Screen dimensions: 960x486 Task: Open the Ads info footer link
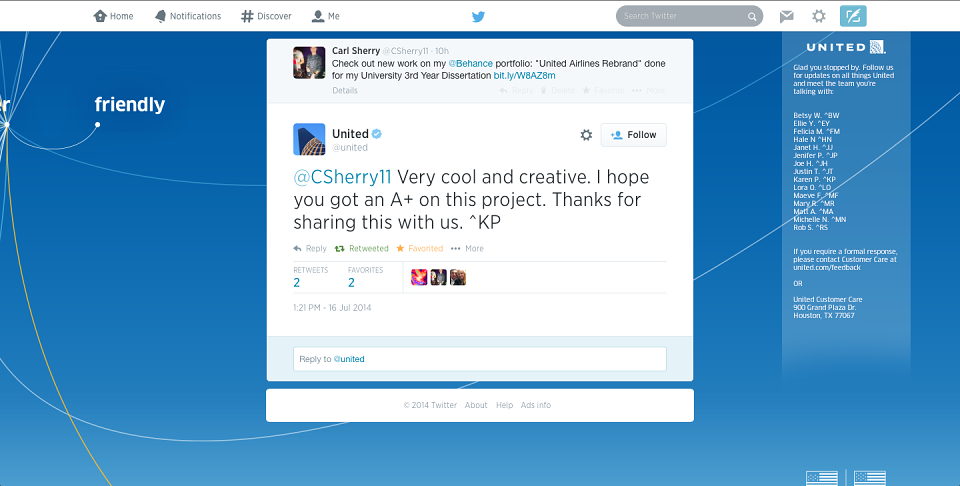pos(536,405)
